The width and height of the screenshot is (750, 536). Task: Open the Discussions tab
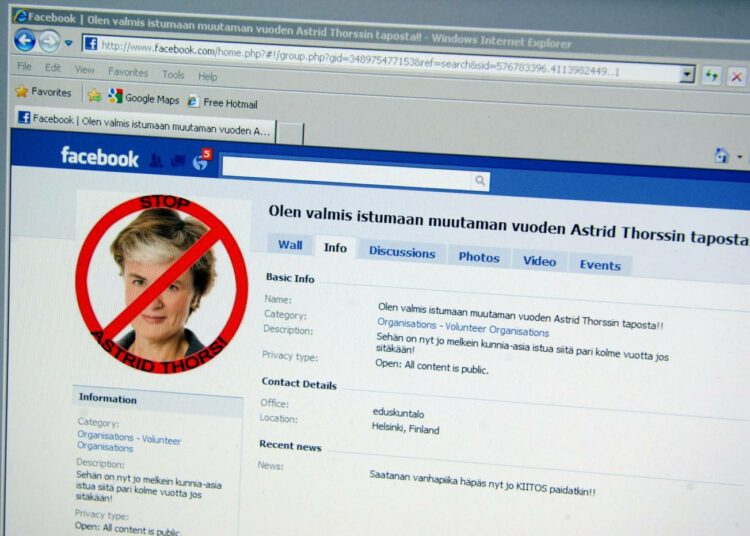[x=402, y=252]
